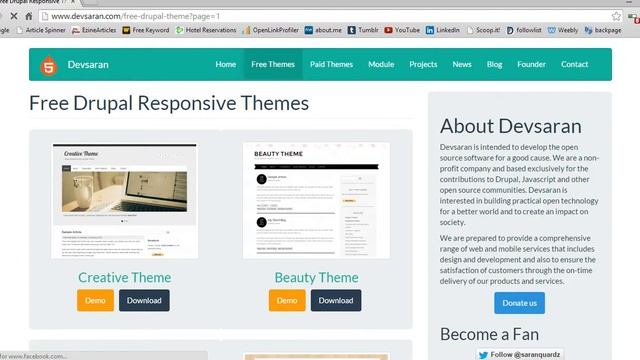Bookmark this page with the star icon
Viewport: 640px width, 360px height.
coord(616,16)
